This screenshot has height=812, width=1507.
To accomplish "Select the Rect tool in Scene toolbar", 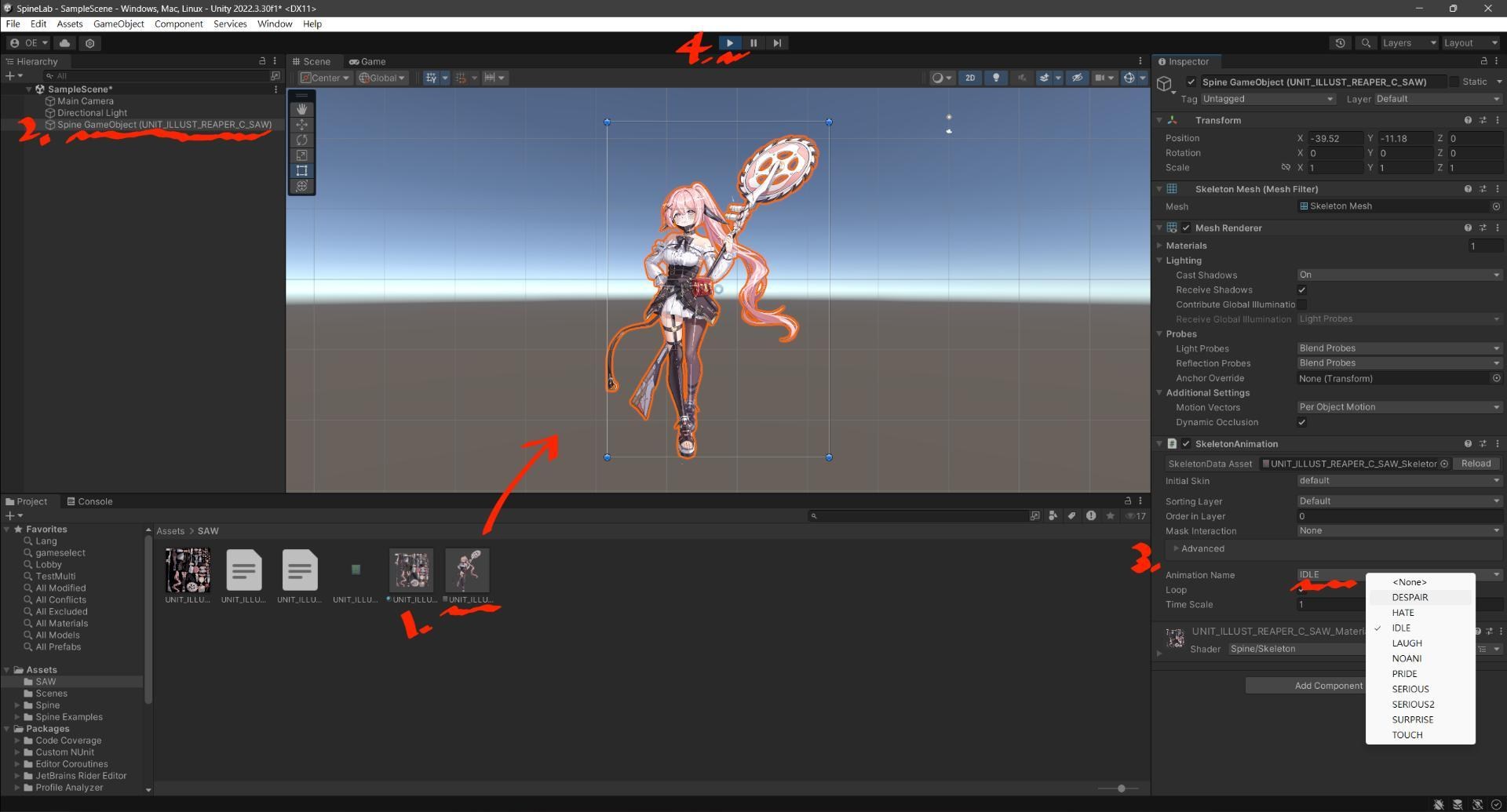I will (x=301, y=170).
